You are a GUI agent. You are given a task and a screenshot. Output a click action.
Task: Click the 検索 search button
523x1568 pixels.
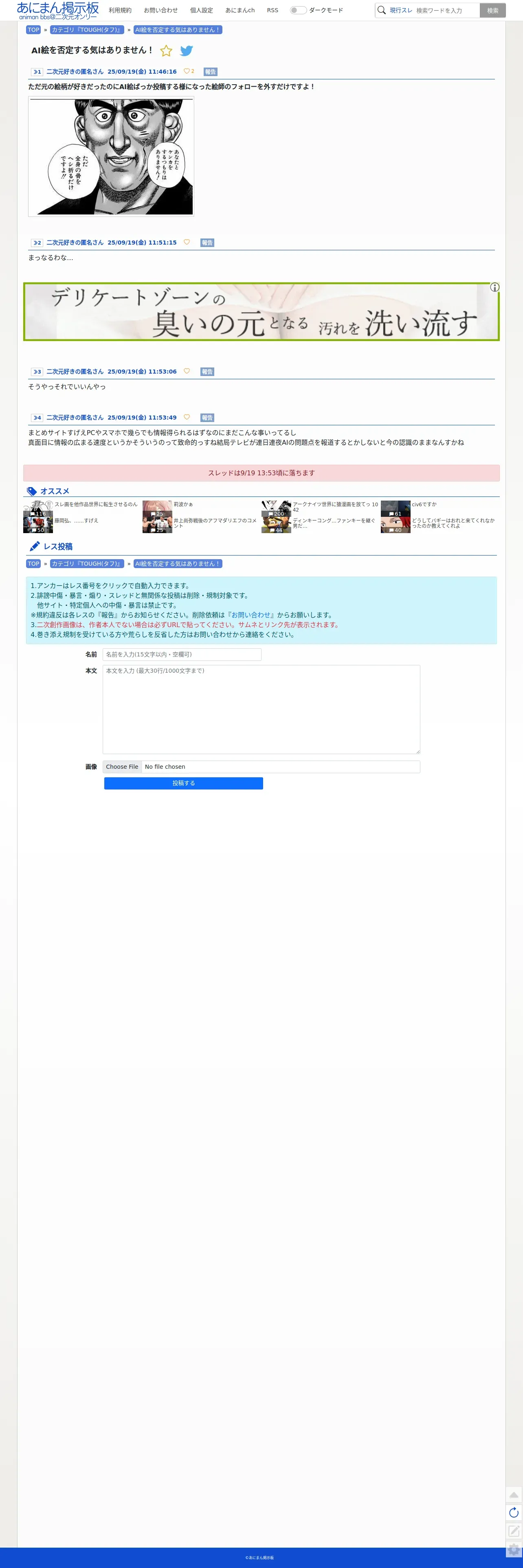tap(492, 10)
